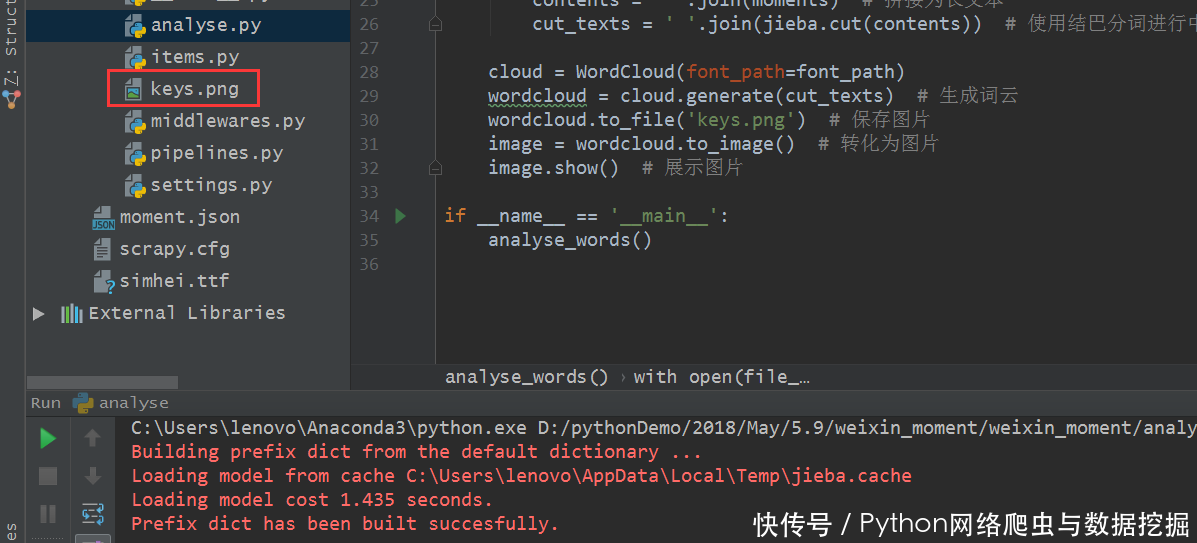Click the run gutter arrow at line 34

[401, 216]
